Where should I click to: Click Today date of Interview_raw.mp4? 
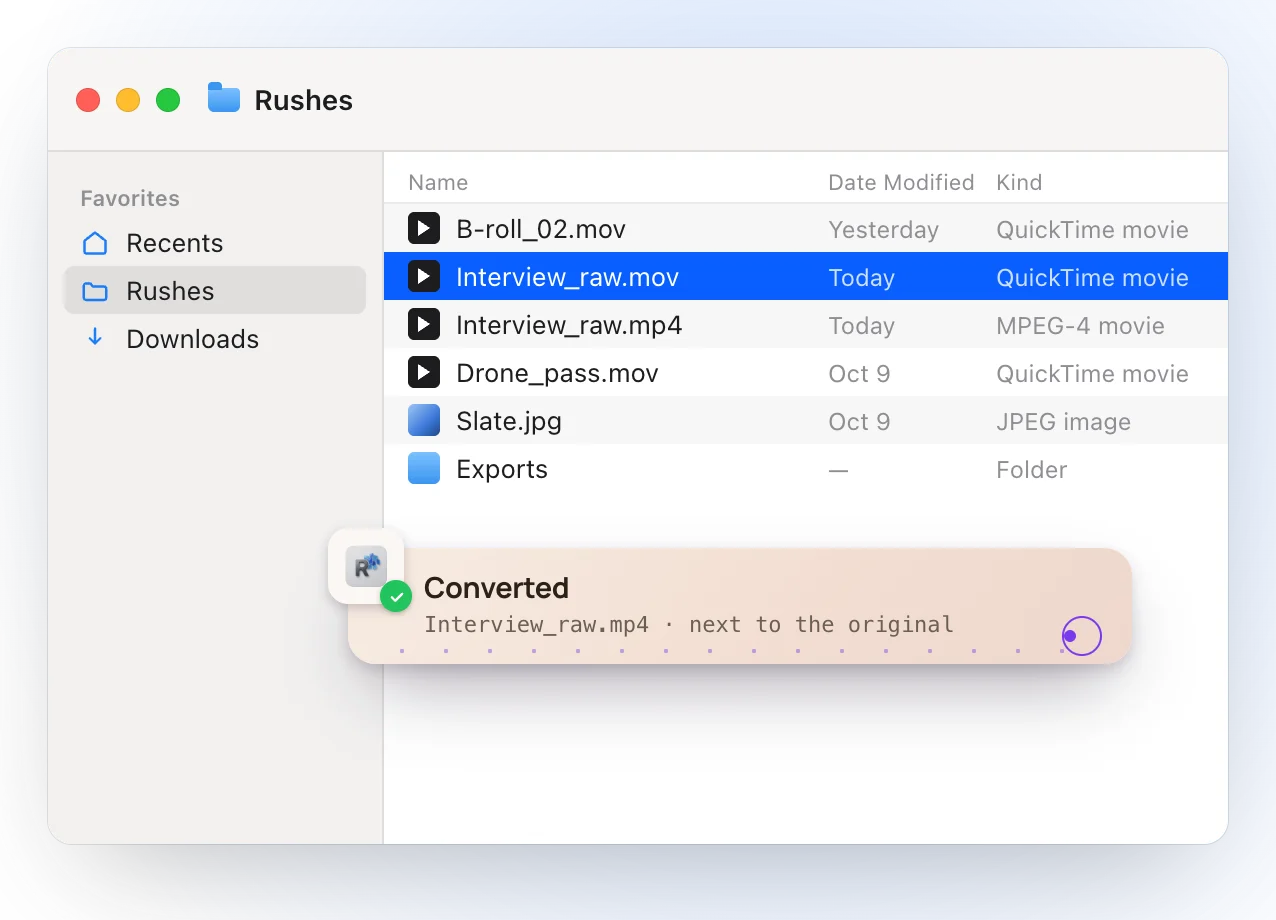[x=861, y=325]
